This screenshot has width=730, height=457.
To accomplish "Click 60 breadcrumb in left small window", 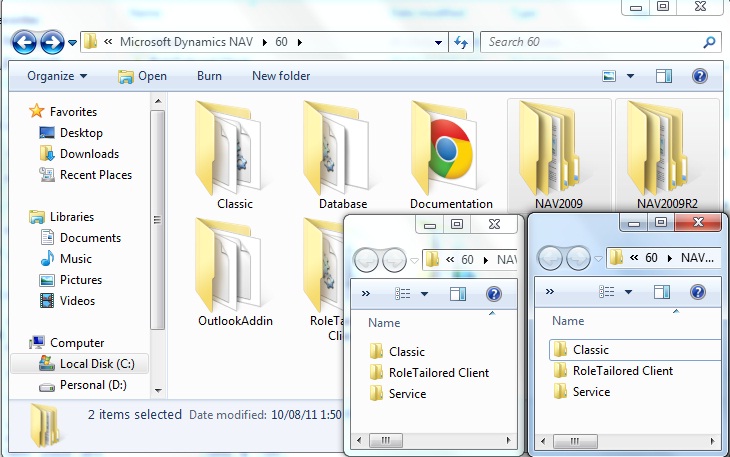I will coord(467,260).
